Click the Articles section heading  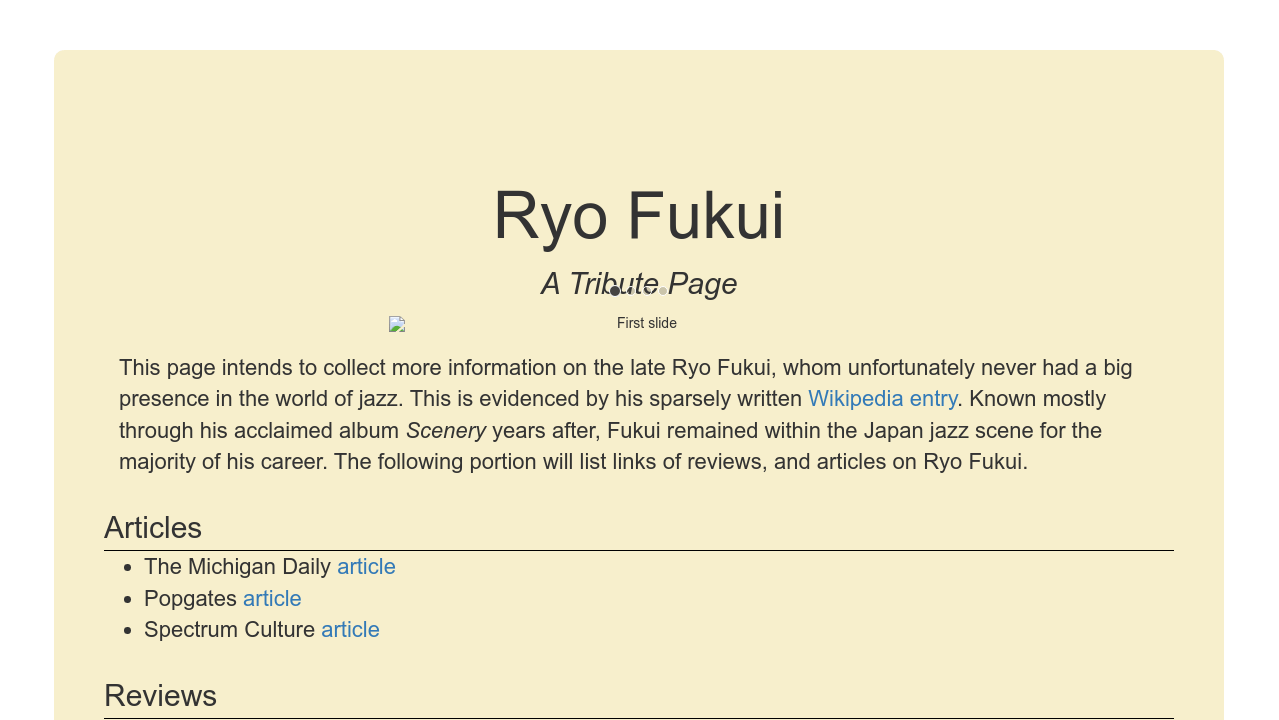(153, 528)
